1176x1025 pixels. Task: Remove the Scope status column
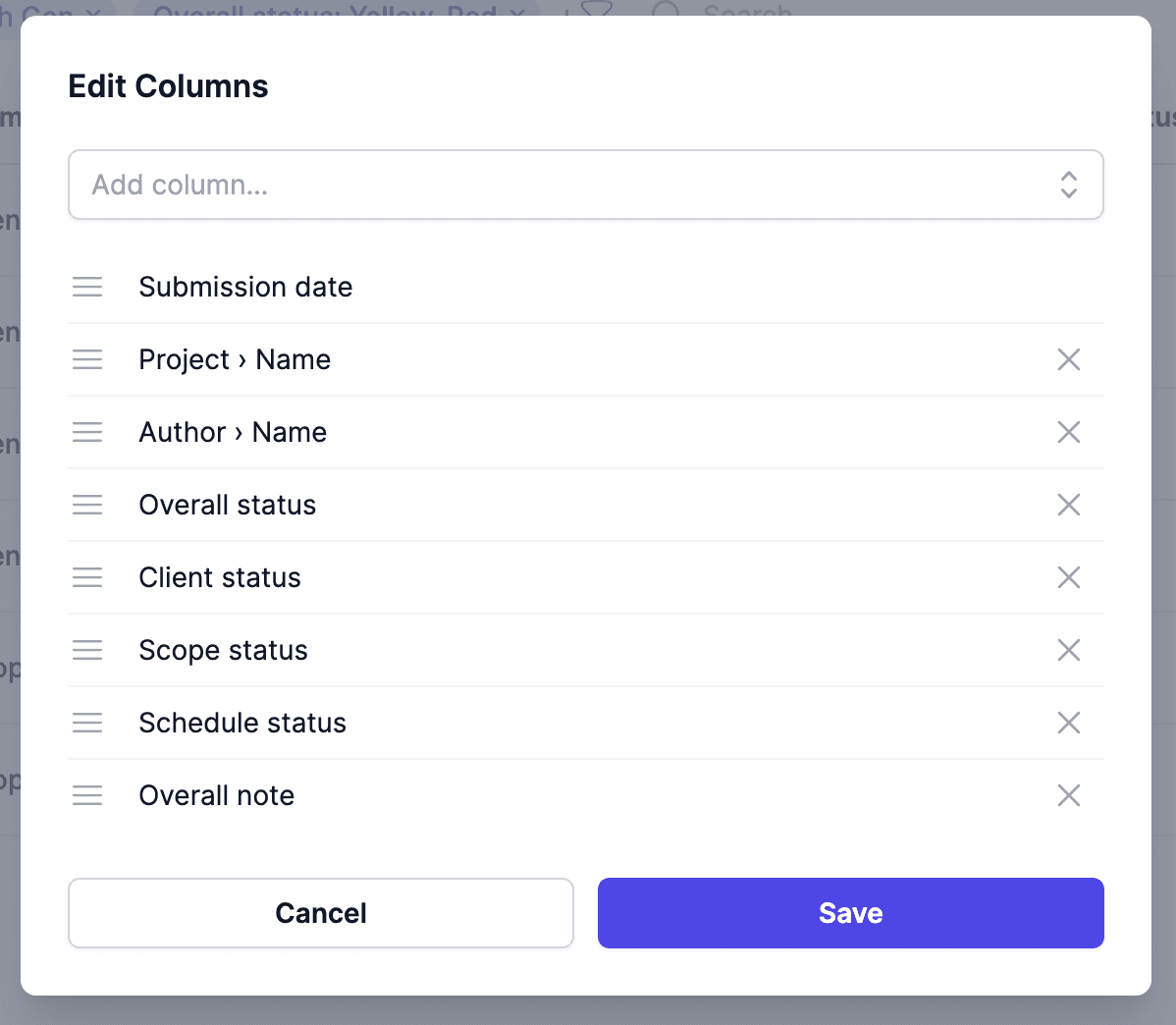click(x=1069, y=650)
